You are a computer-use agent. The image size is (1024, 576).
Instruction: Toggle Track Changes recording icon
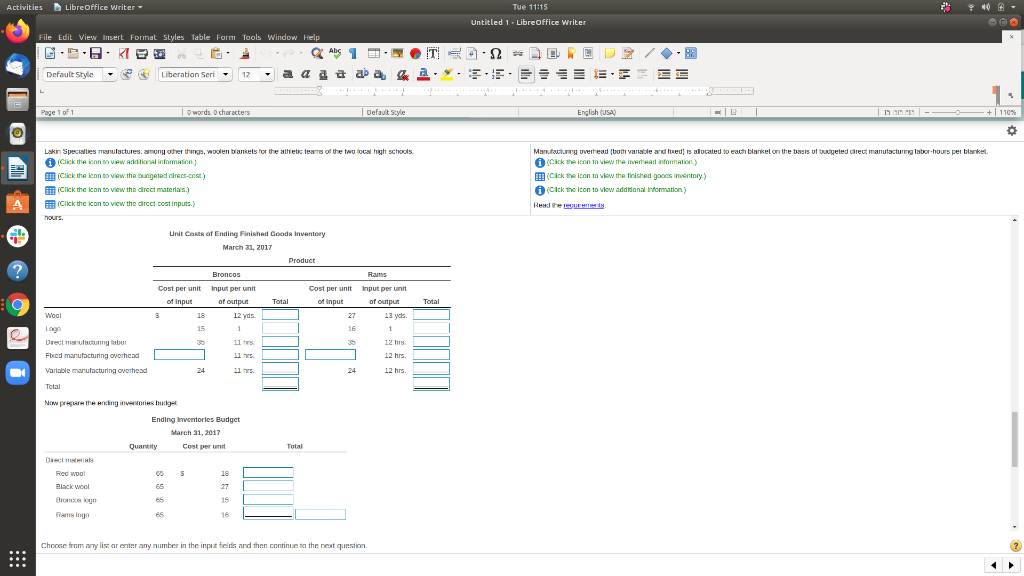628,54
